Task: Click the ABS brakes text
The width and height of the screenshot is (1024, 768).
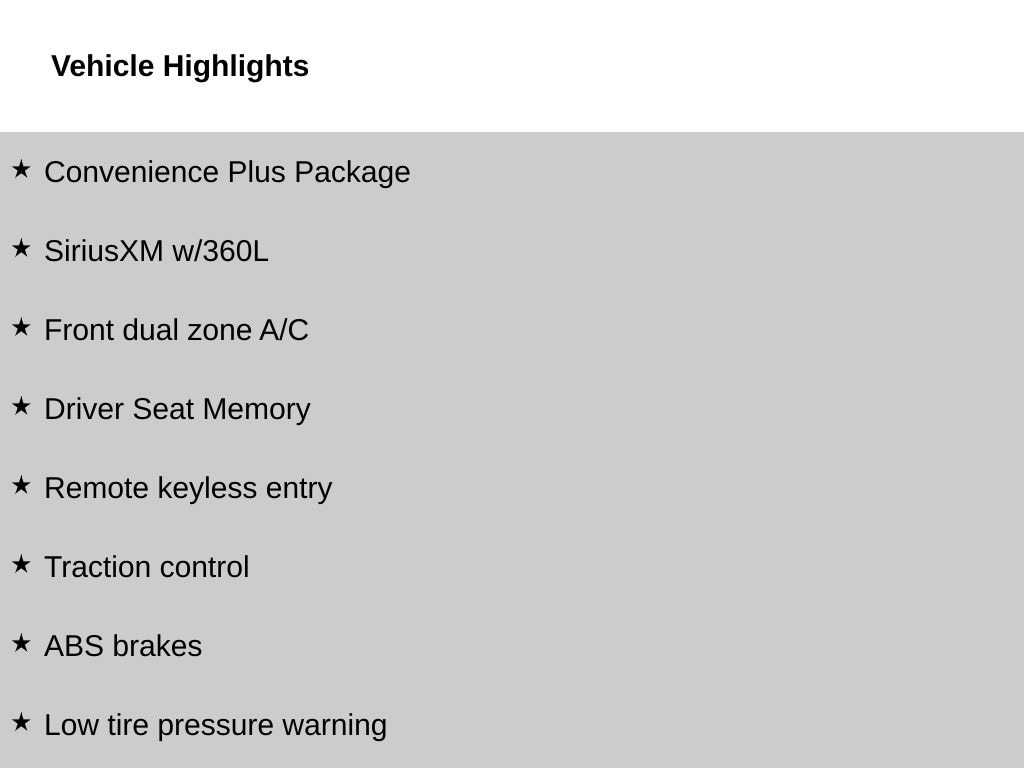Action: click(123, 646)
